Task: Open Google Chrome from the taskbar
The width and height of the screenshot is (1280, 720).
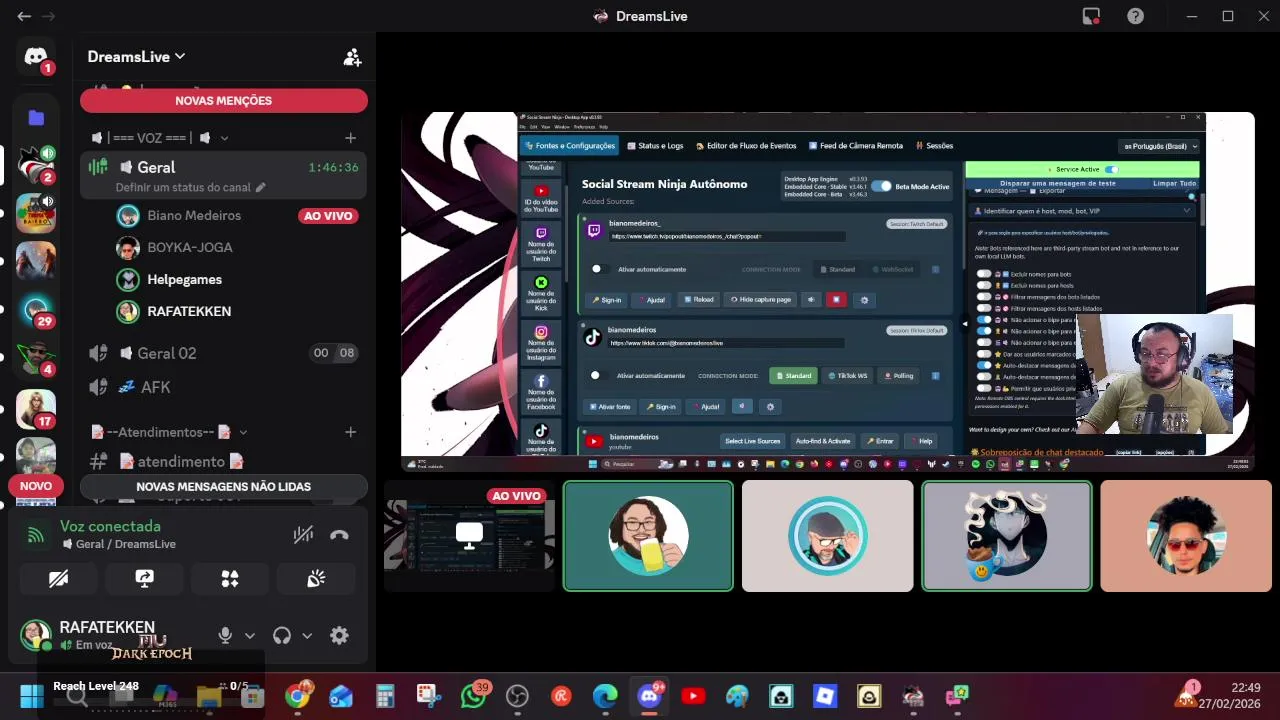Action: click(x=297, y=696)
